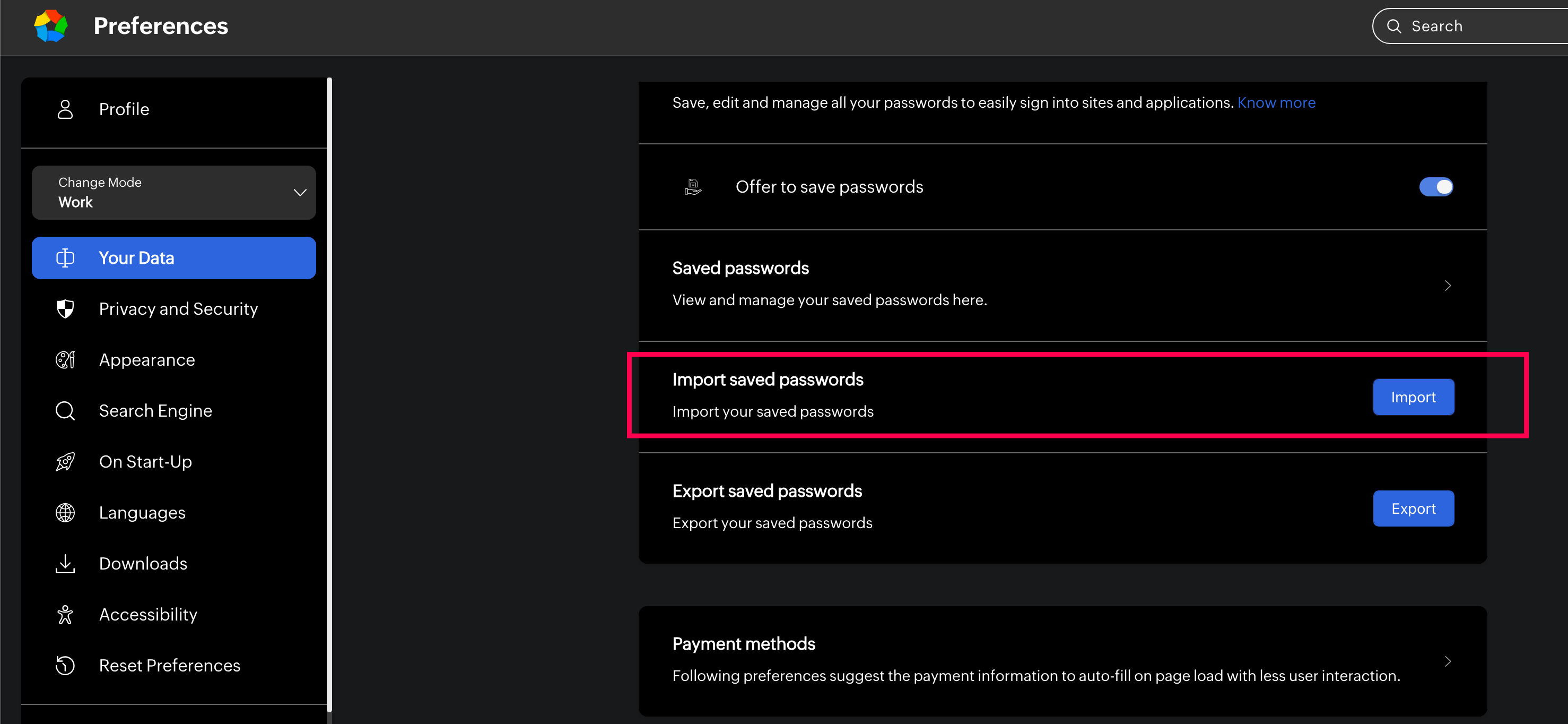Click the Accessibility figure icon

coord(65,615)
